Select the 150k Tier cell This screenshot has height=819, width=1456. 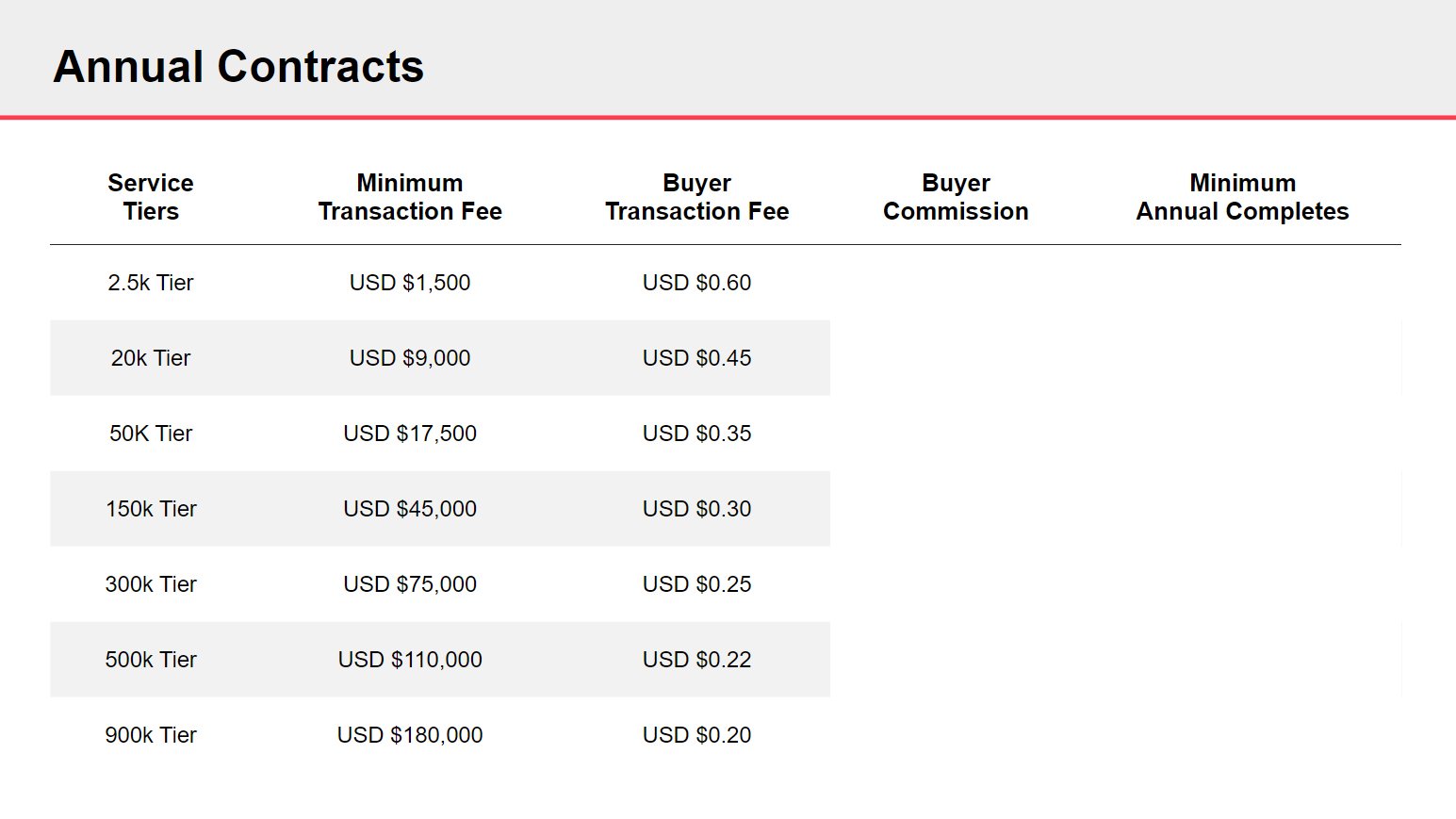click(x=151, y=509)
